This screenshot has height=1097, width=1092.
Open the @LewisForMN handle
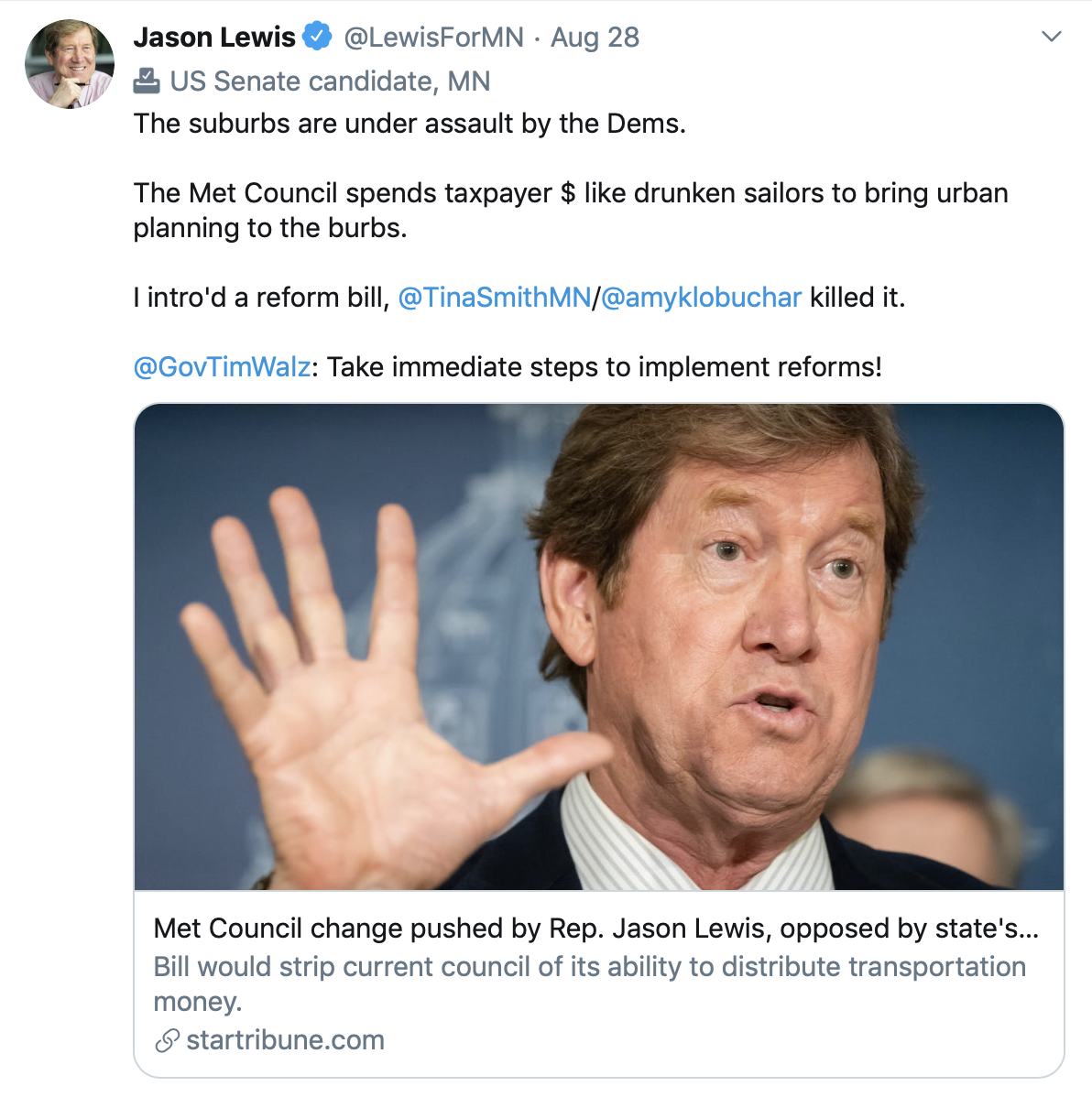(433, 37)
